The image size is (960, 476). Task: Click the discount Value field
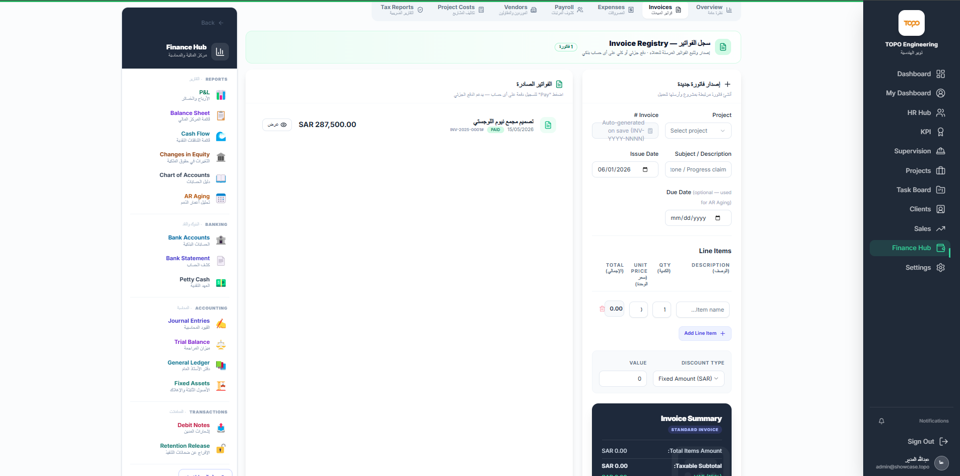tap(623, 379)
